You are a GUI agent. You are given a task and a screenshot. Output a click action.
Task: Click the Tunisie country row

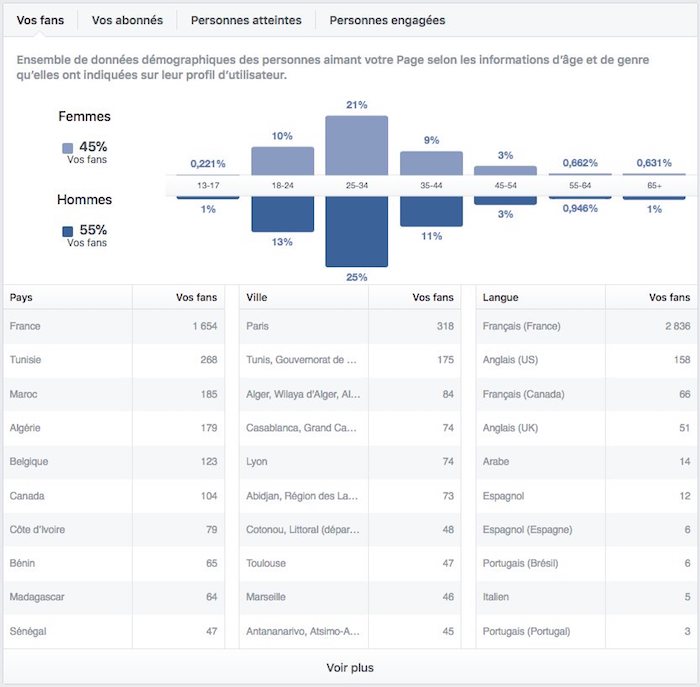(112, 360)
